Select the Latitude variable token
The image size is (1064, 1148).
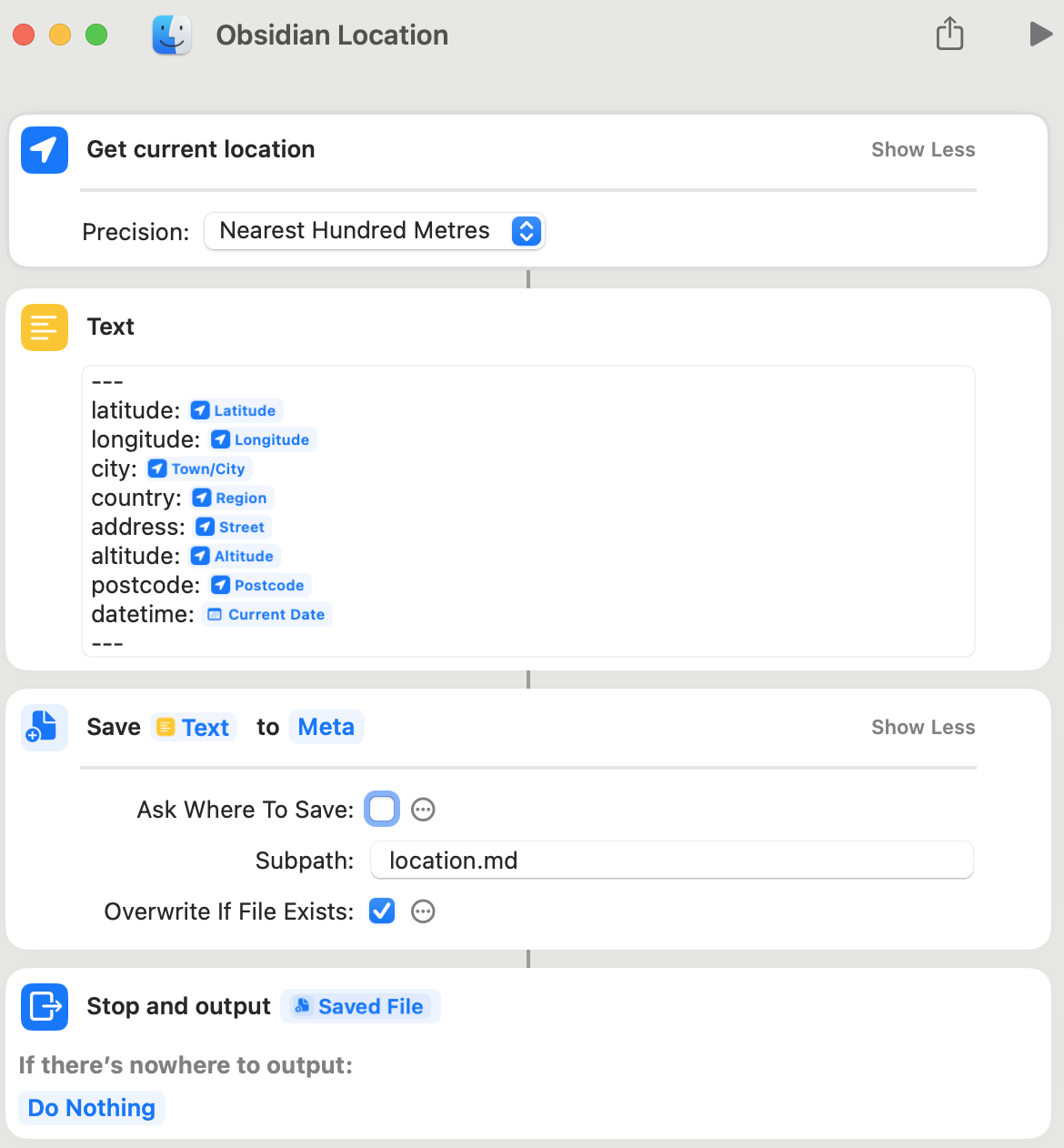click(236, 410)
